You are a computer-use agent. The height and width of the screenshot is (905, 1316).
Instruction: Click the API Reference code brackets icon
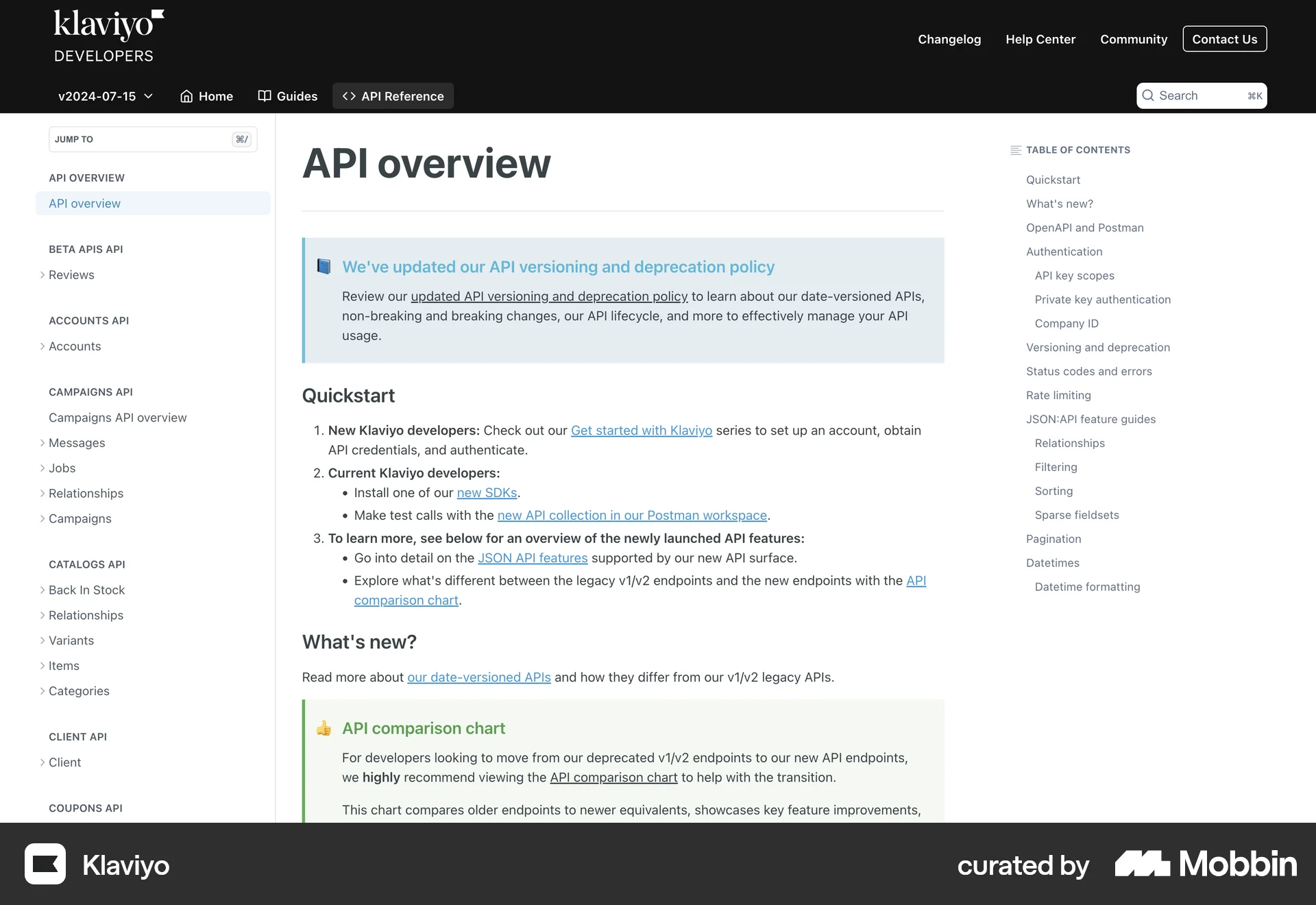click(x=349, y=97)
